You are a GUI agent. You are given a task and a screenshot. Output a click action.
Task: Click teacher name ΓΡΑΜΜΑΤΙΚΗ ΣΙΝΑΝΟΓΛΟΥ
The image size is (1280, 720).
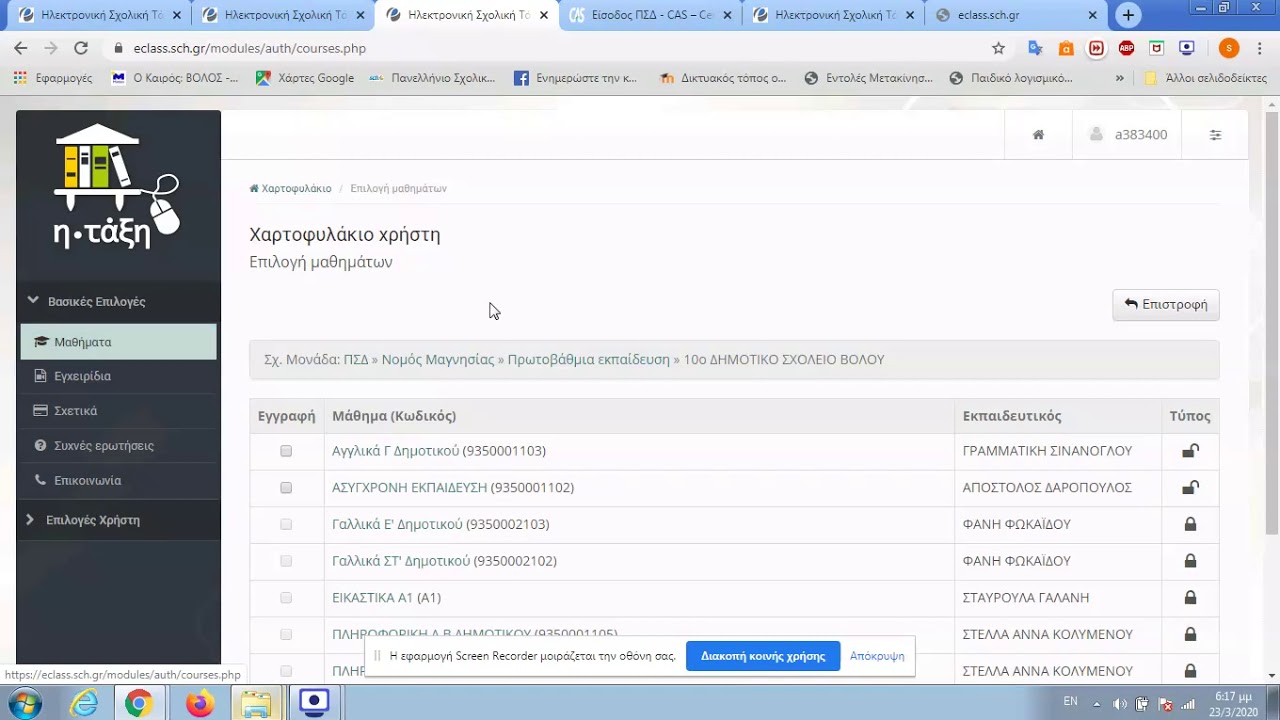pyautogui.click(x=1047, y=451)
